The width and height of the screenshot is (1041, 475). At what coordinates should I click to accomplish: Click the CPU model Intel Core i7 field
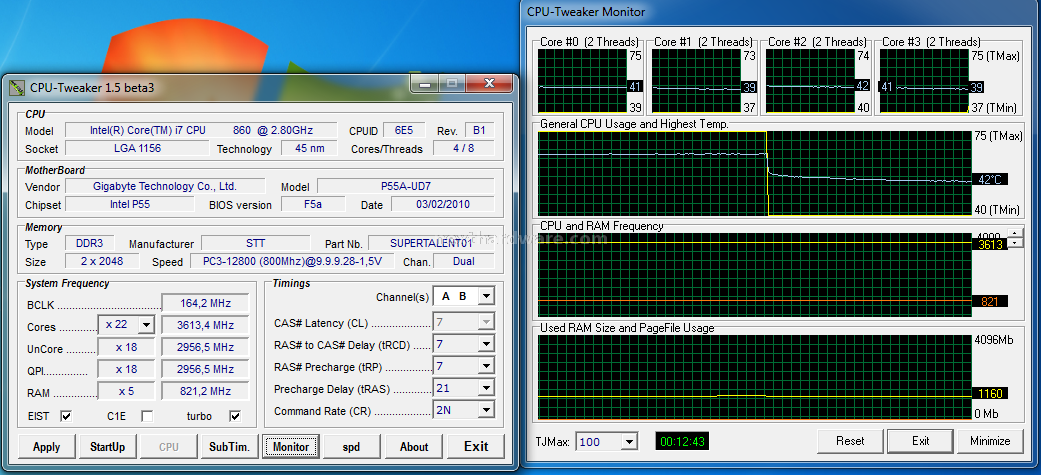201,130
